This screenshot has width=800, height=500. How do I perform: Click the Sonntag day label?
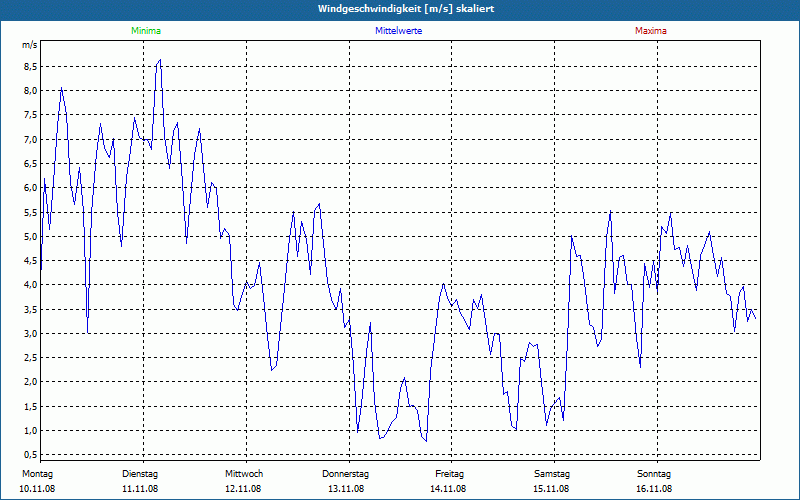click(x=654, y=474)
